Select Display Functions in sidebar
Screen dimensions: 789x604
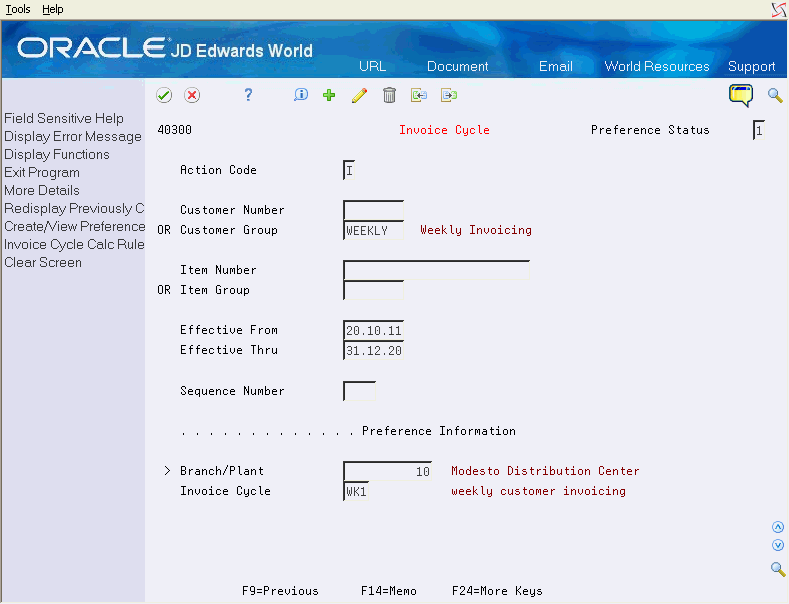(57, 155)
